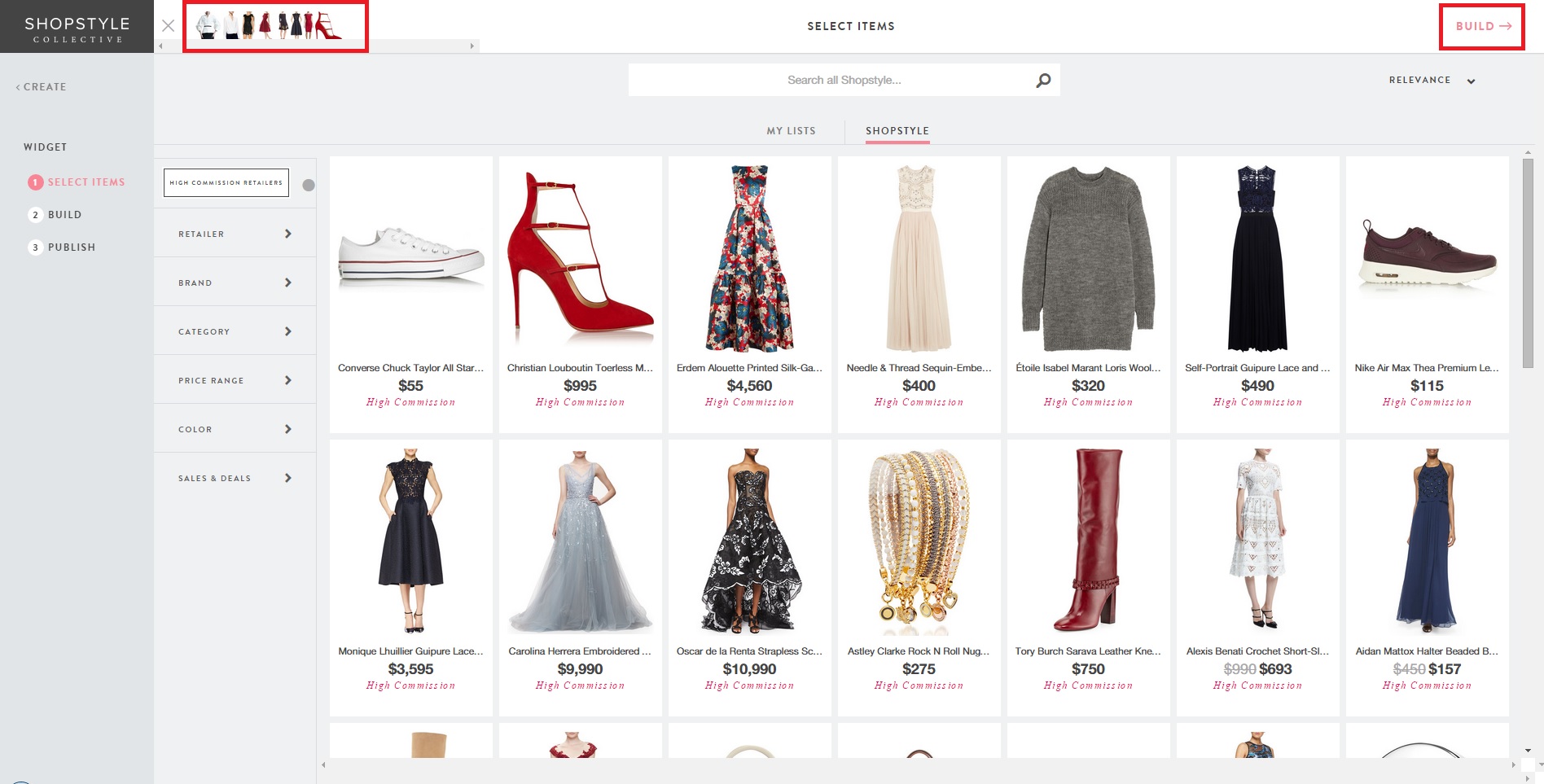This screenshot has height=784, width=1544.
Task: Select the ShopStyle tab
Action: coord(897,131)
